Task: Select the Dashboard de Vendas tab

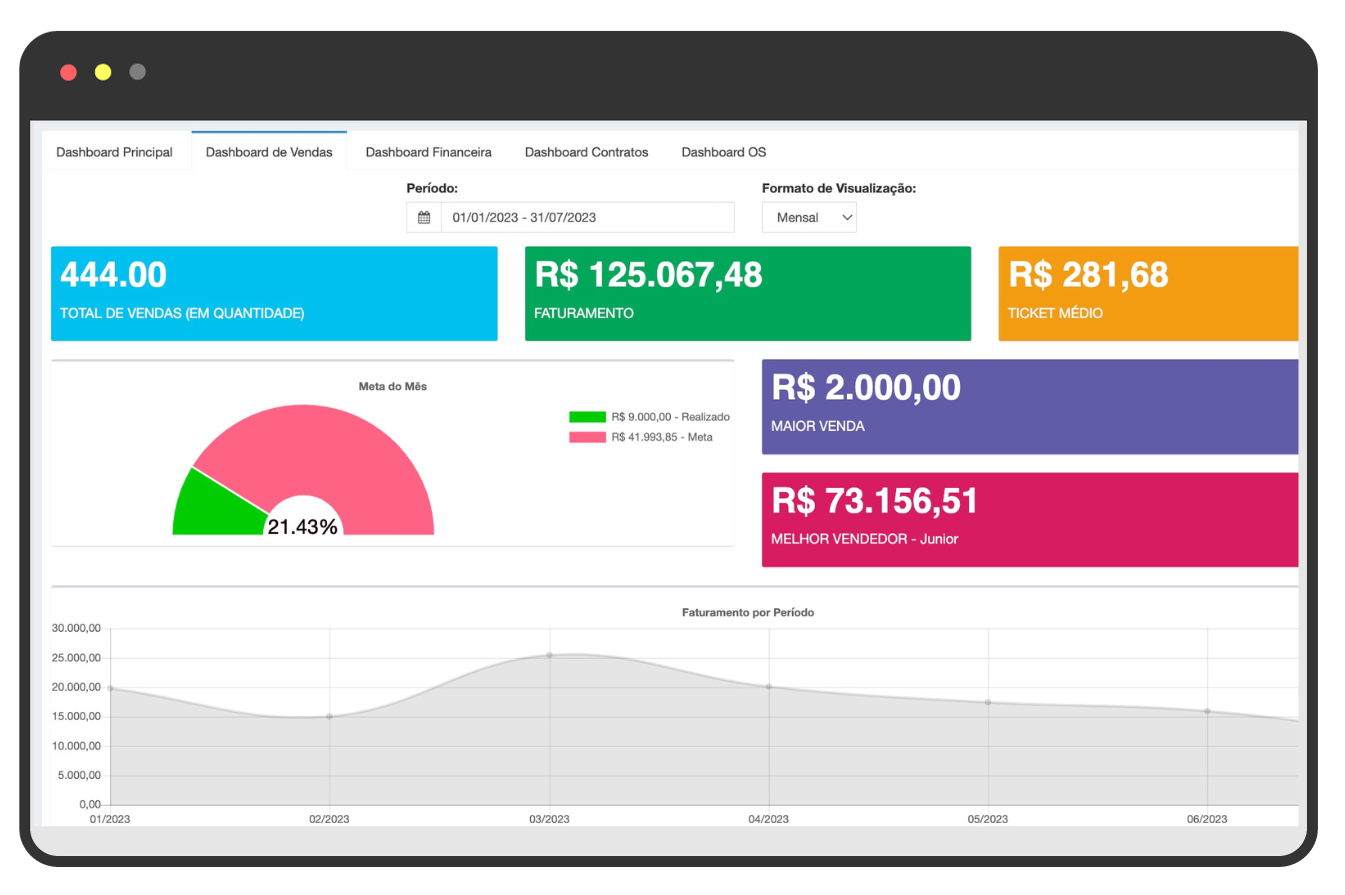Action: (x=269, y=153)
